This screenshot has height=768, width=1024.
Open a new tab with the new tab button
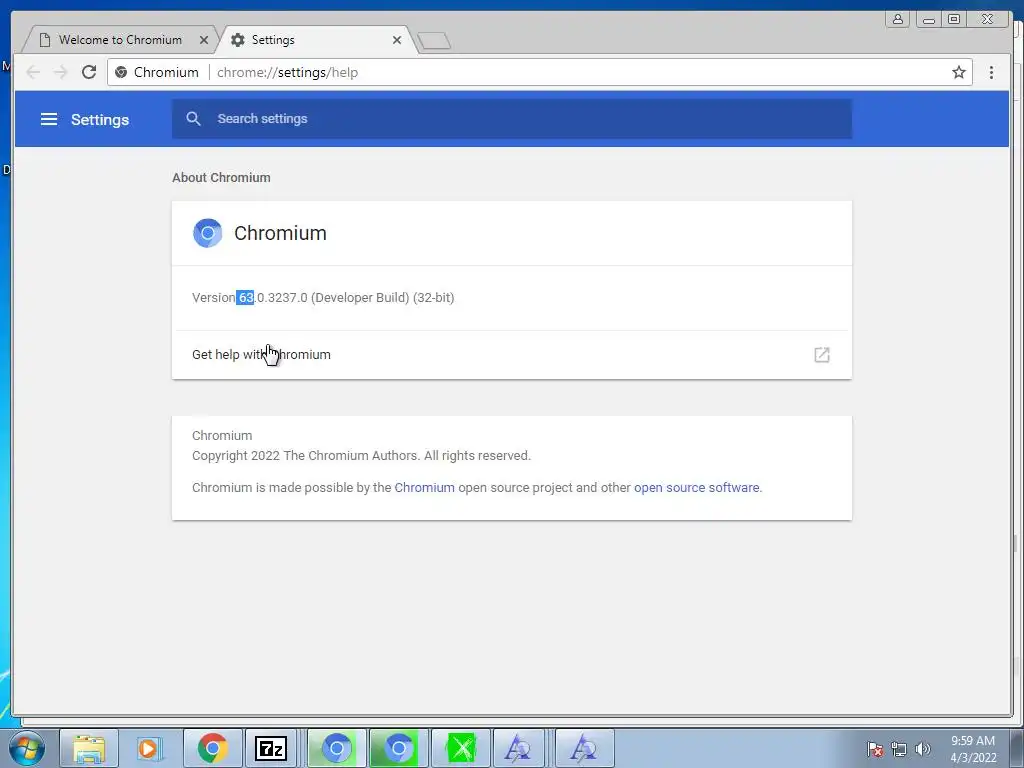click(434, 40)
